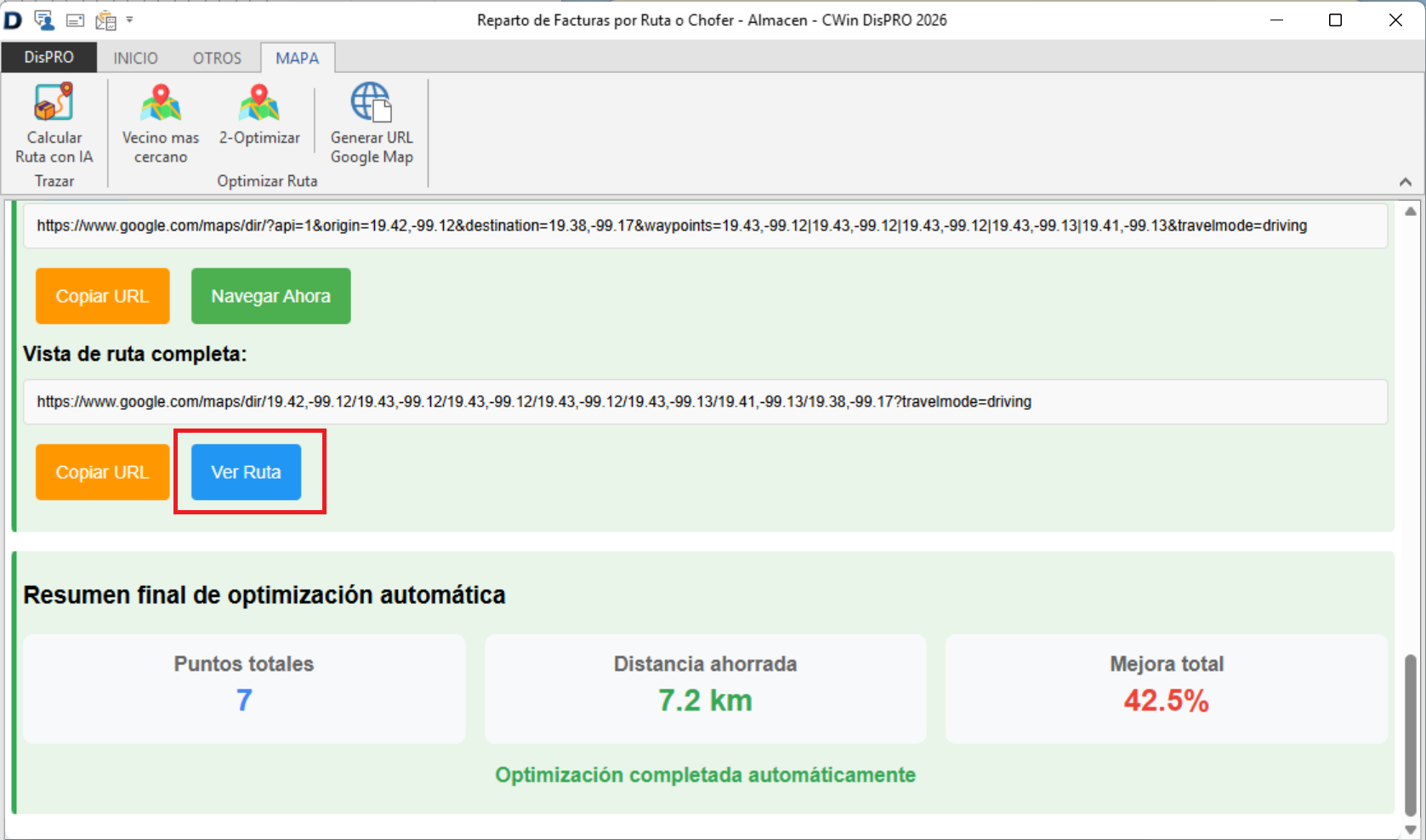The width and height of the screenshot is (1426, 840).
Task: Click the mail-calculator icon in quick access toolbar
Action: coord(105,19)
